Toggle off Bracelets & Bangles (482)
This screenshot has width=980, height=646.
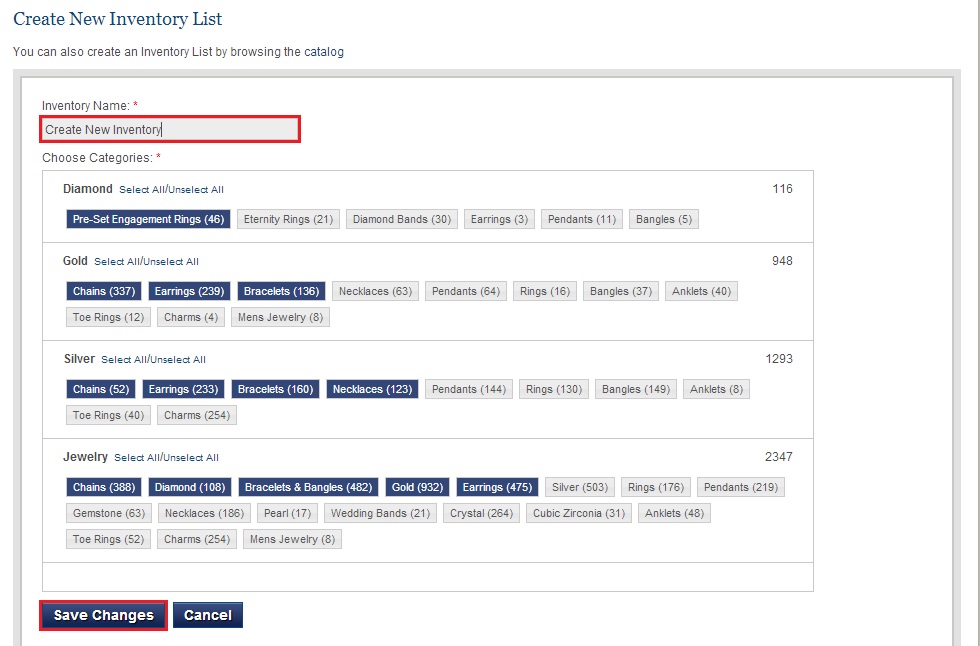coord(308,487)
